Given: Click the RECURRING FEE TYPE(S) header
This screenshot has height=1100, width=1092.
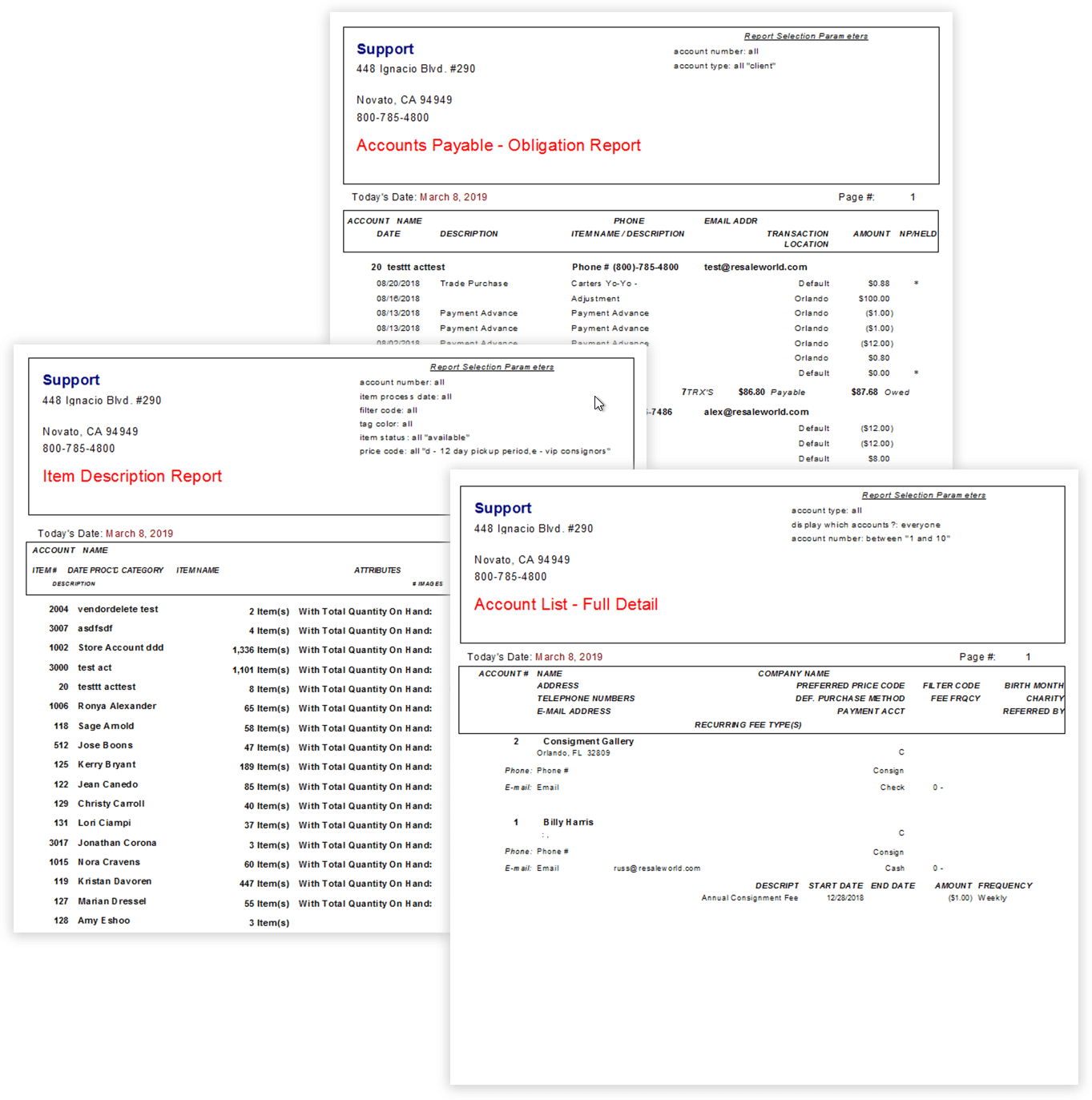Looking at the screenshot, I should pyautogui.click(x=748, y=725).
